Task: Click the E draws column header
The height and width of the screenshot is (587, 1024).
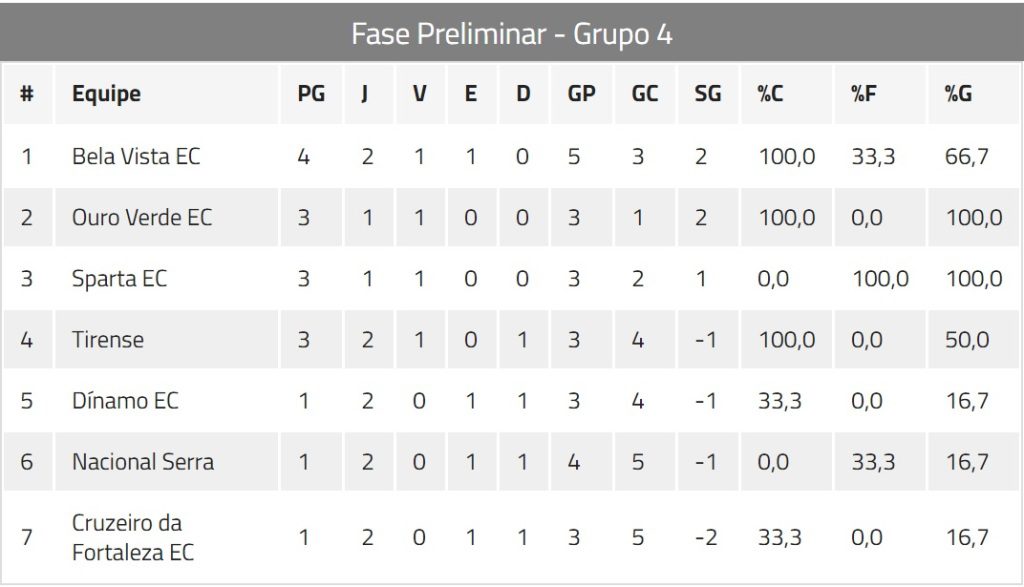Action: click(x=471, y=94)
